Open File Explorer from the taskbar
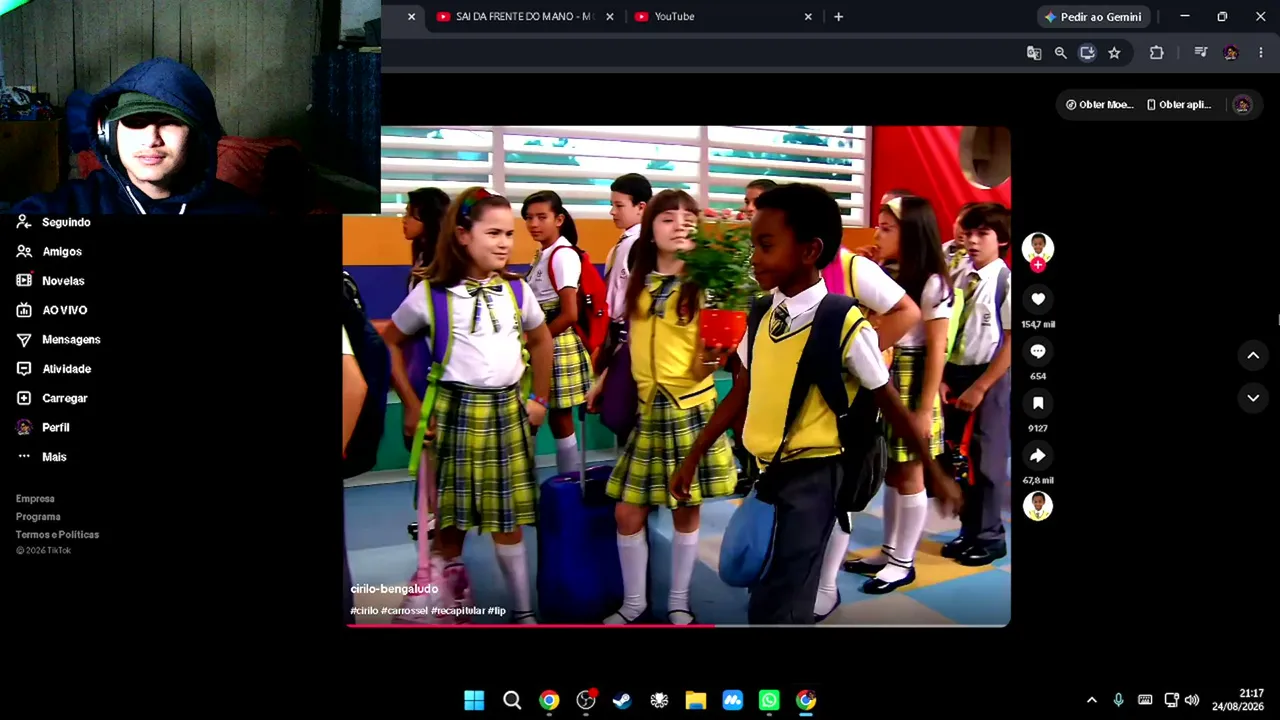Image resolution: width=1280 pixels, height=720 pixels. pos(696,700)
